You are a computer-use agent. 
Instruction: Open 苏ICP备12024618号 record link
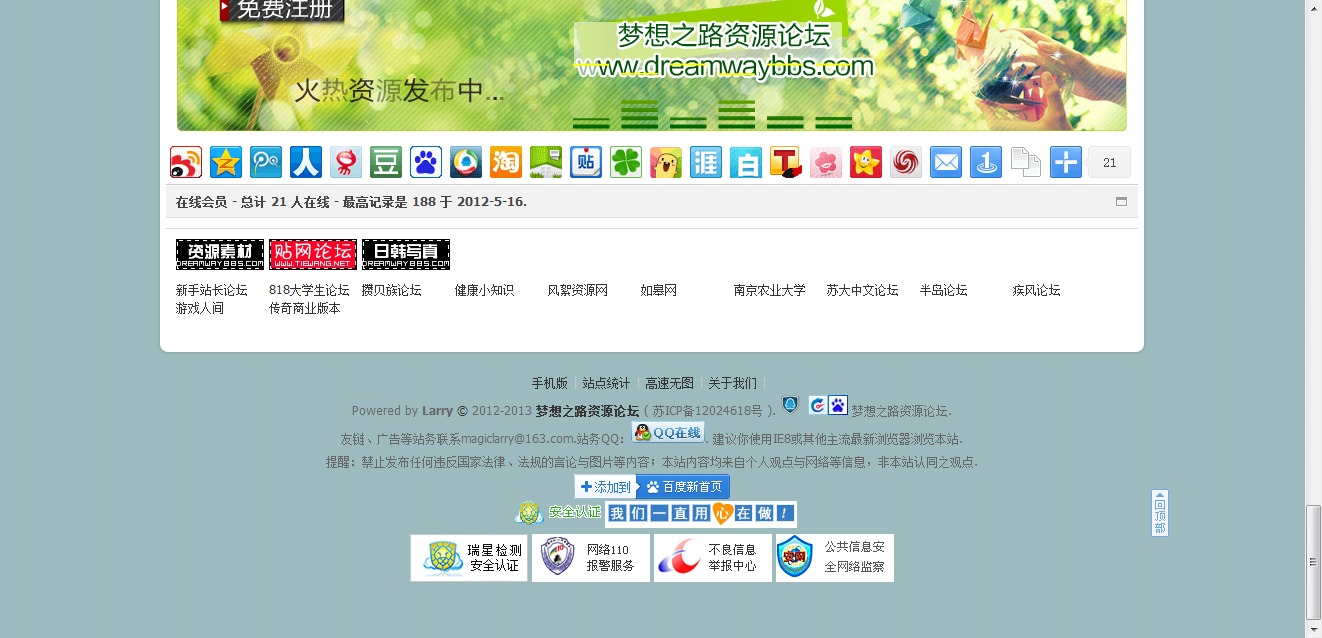(x=708, y=411)
